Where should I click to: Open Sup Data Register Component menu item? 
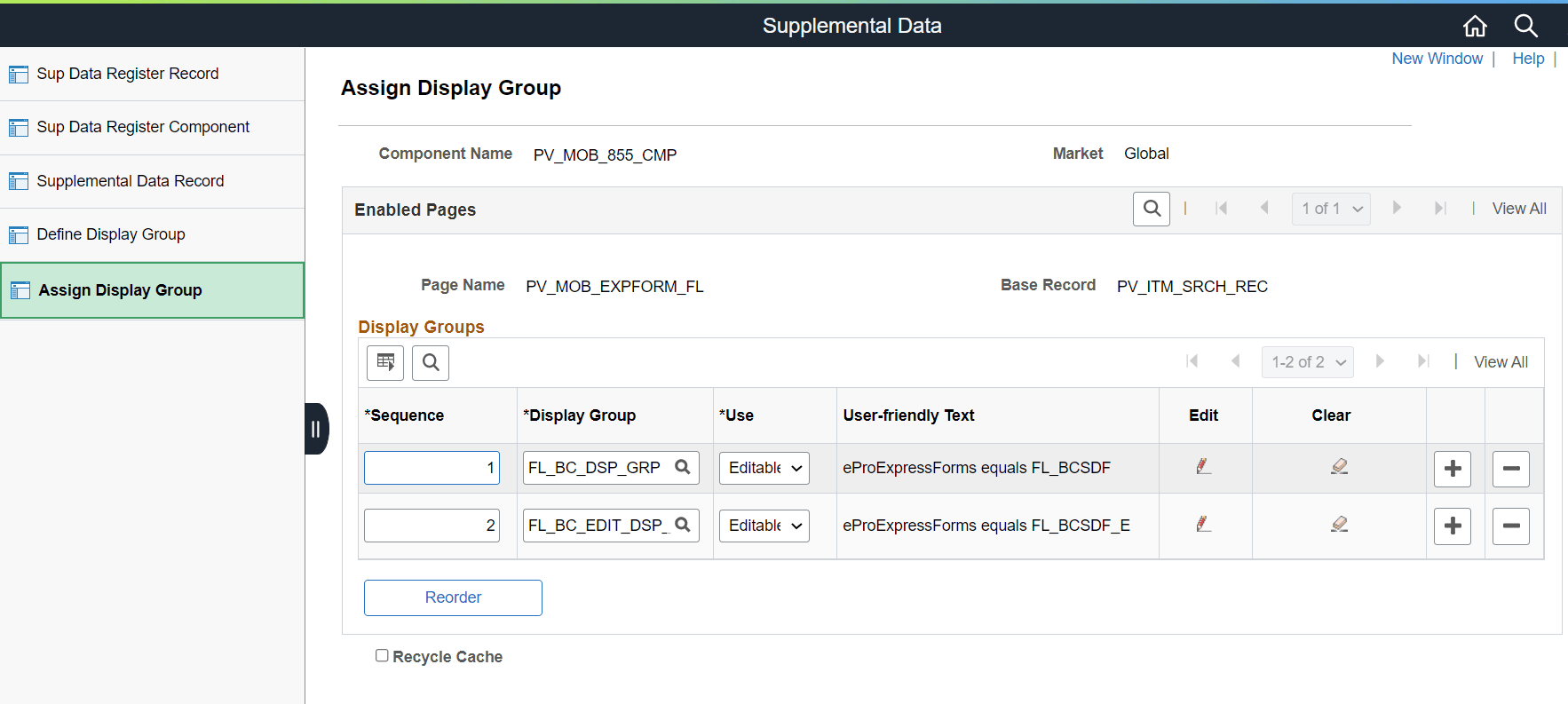pyautogui.click(x=152, y=128)
